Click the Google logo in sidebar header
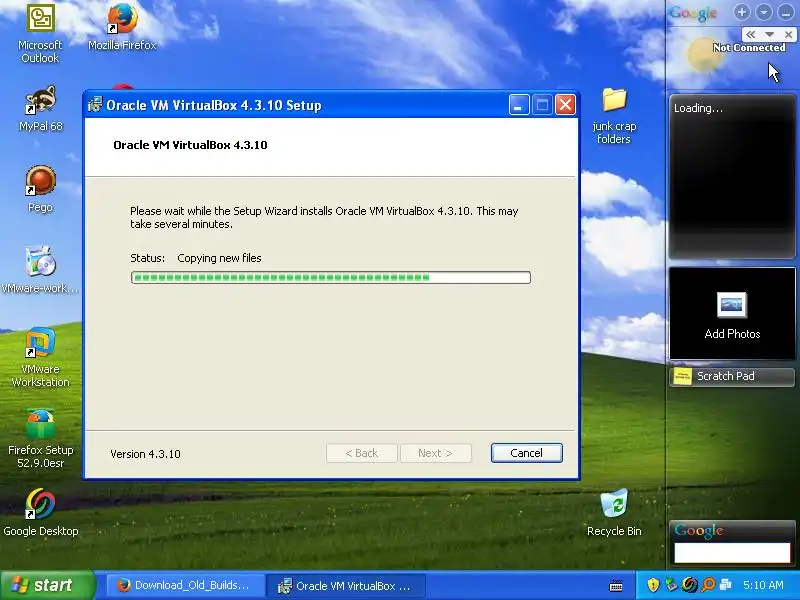Screen dimensions: 800x600 pyautogui.click(x=693, y=13)
